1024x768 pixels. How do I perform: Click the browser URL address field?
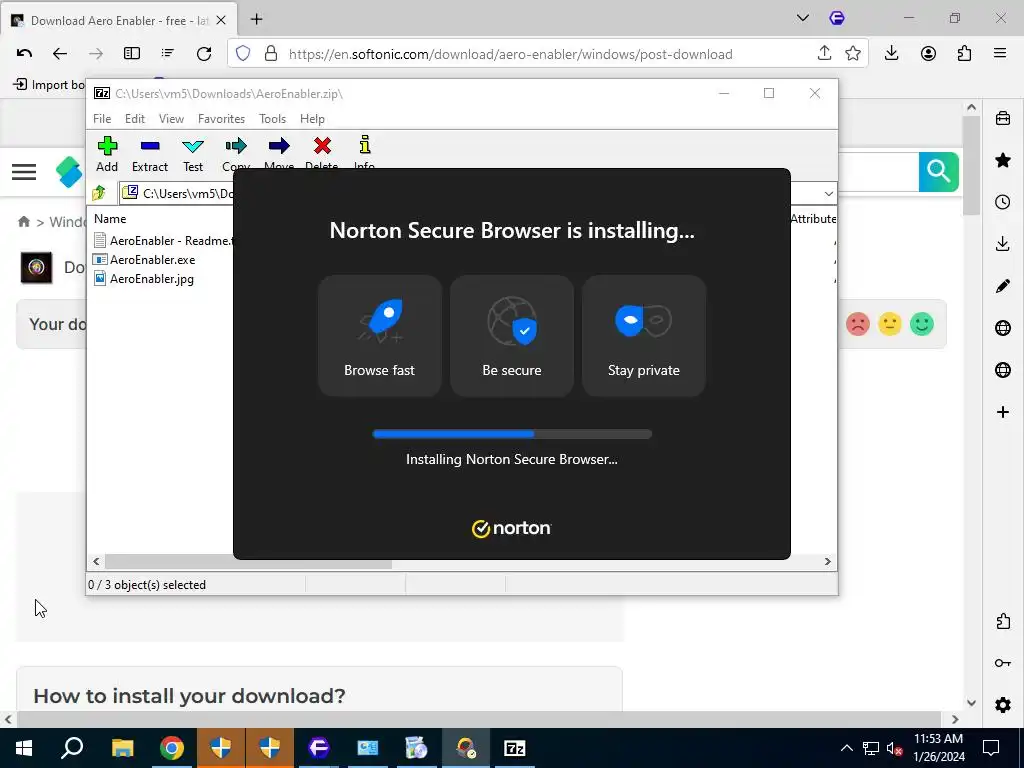(511, 54)
